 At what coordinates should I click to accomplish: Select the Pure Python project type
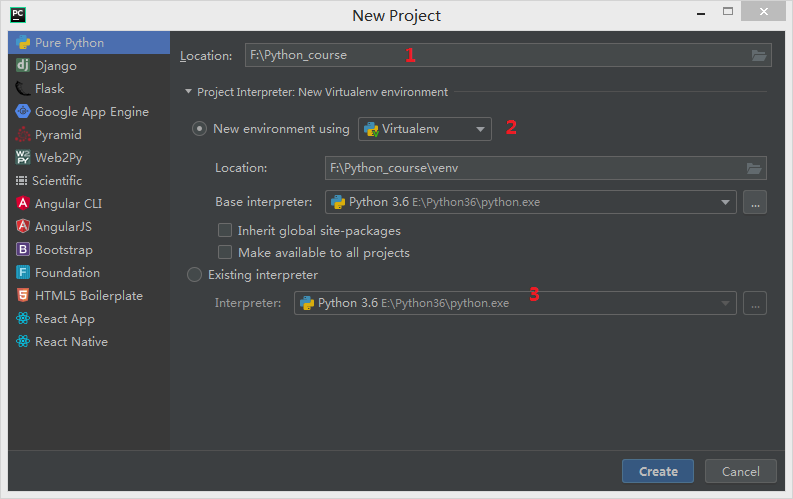(89, 42)
